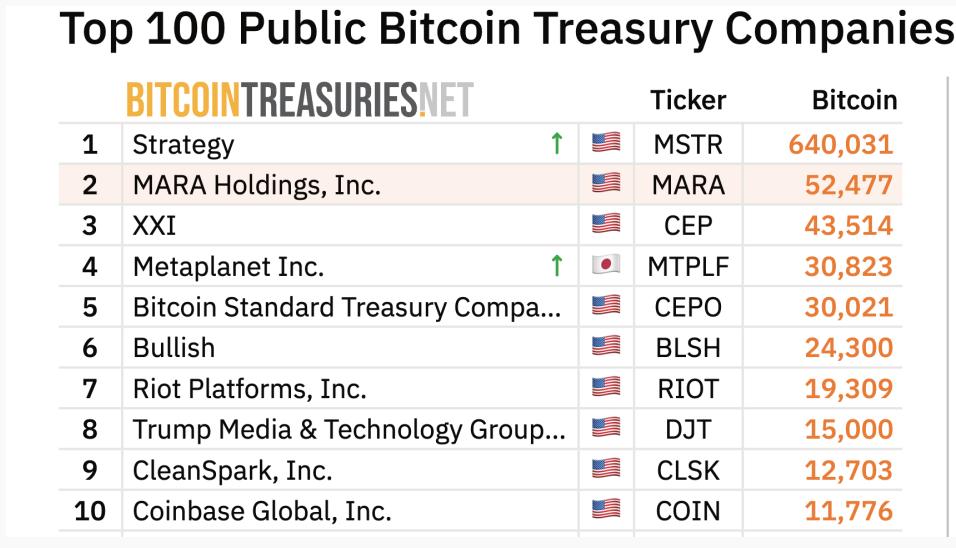The height and width of the screenshot is (548, 956).
Task: Open Riot Platforms, Inc. entry
Action: pyautogui.click(x=249, y=389)
